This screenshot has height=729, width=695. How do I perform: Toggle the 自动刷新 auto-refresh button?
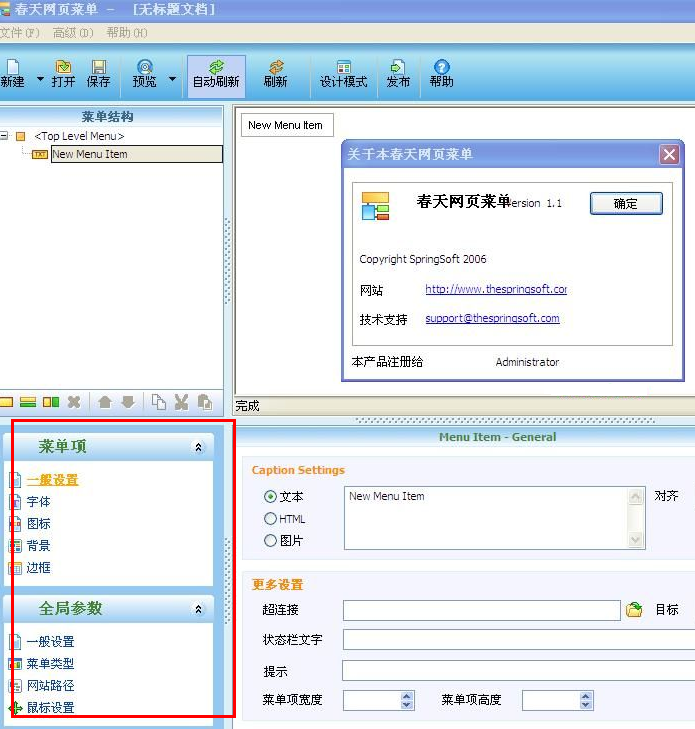coord(216,76)
